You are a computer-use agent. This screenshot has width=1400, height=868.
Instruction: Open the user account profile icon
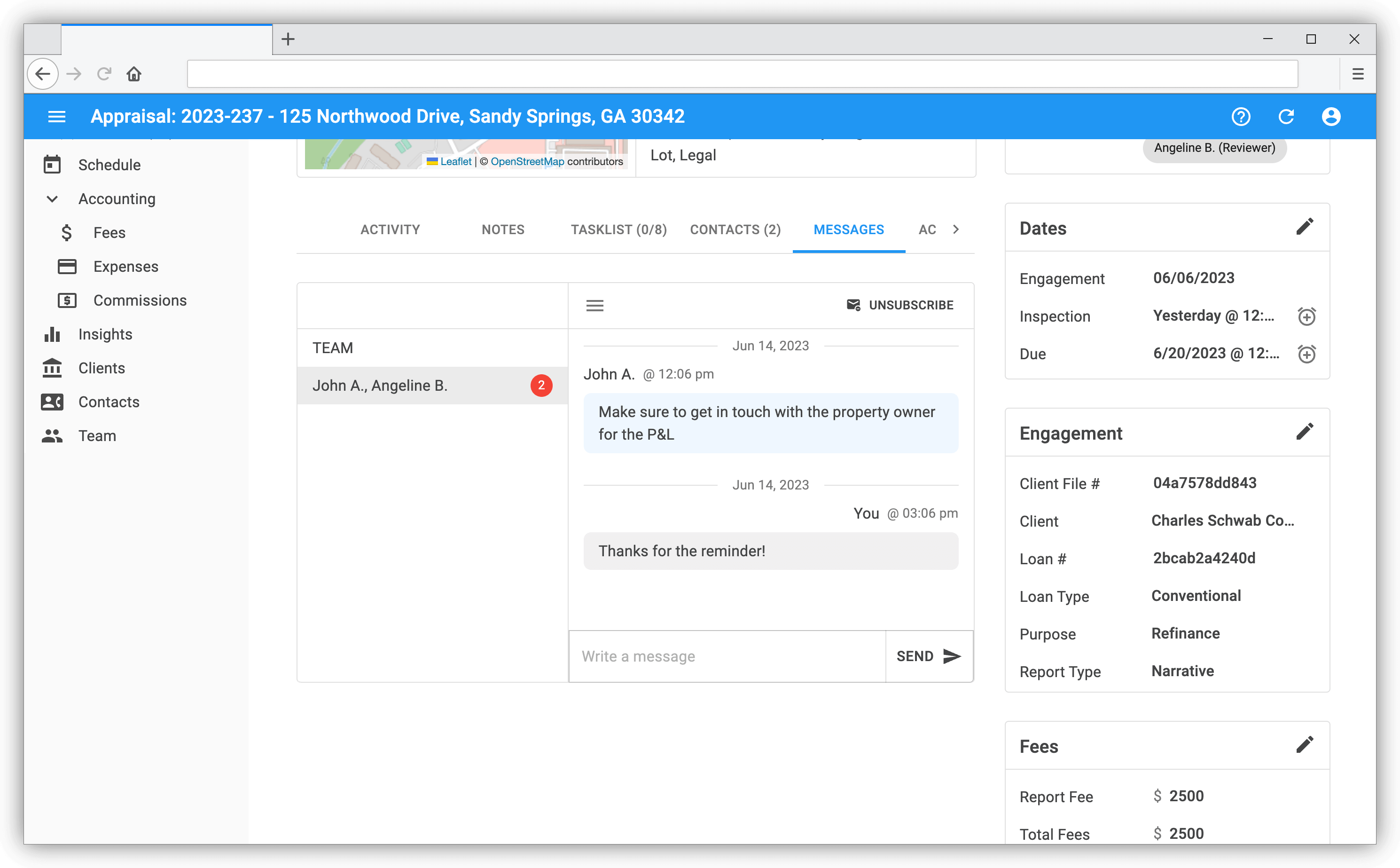click(x=1331, y=117)
